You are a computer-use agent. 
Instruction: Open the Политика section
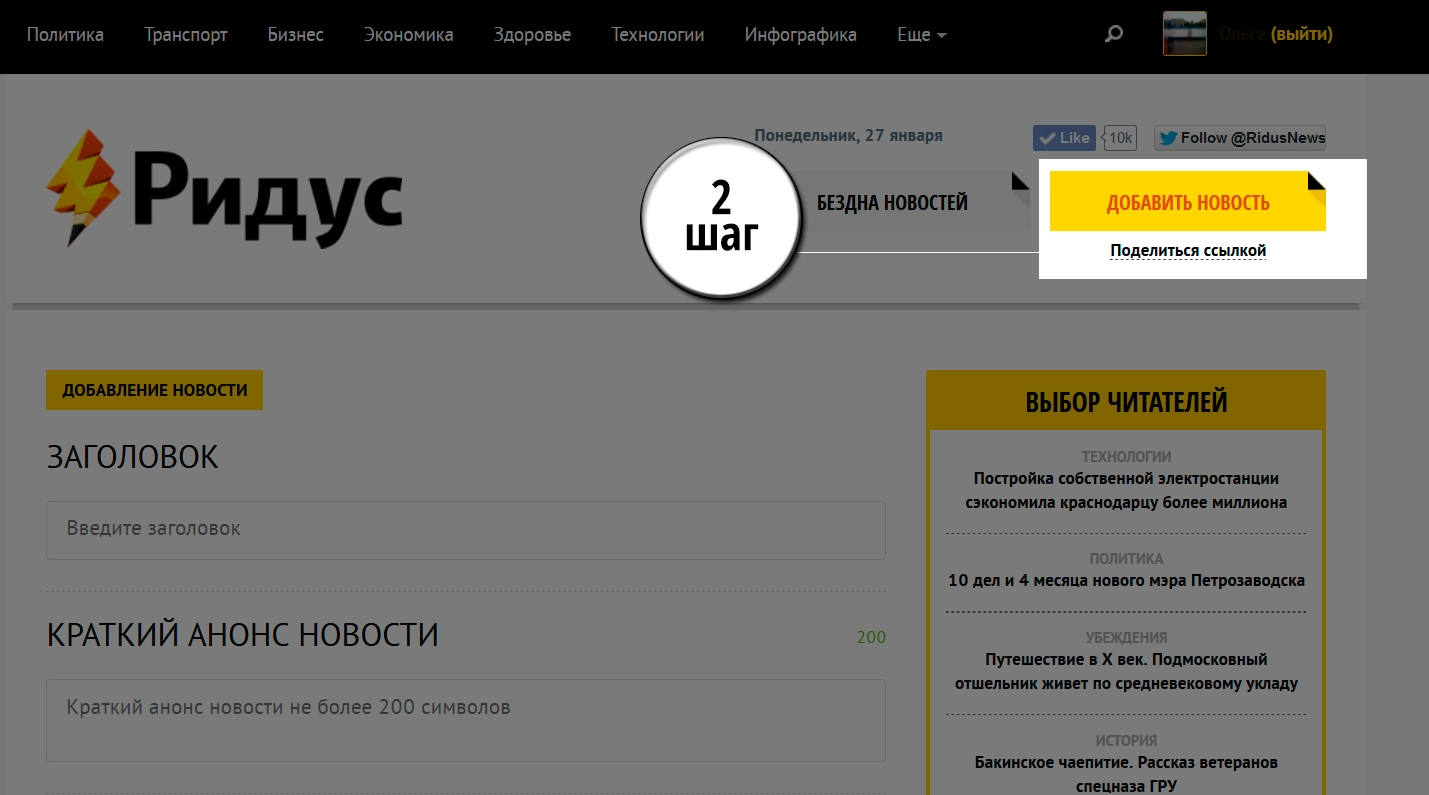tap(65, 35)
